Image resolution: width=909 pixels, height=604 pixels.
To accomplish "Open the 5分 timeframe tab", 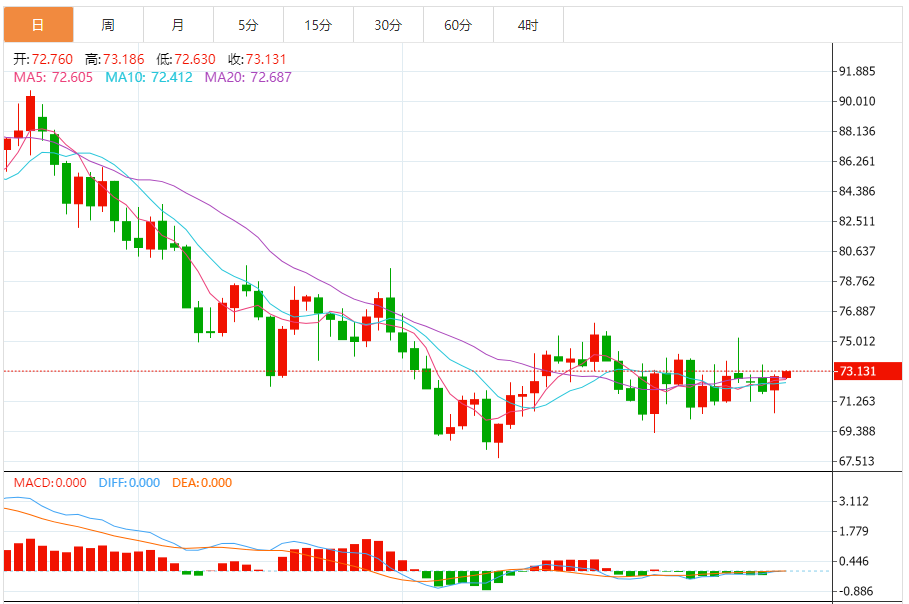I will 249,25.
